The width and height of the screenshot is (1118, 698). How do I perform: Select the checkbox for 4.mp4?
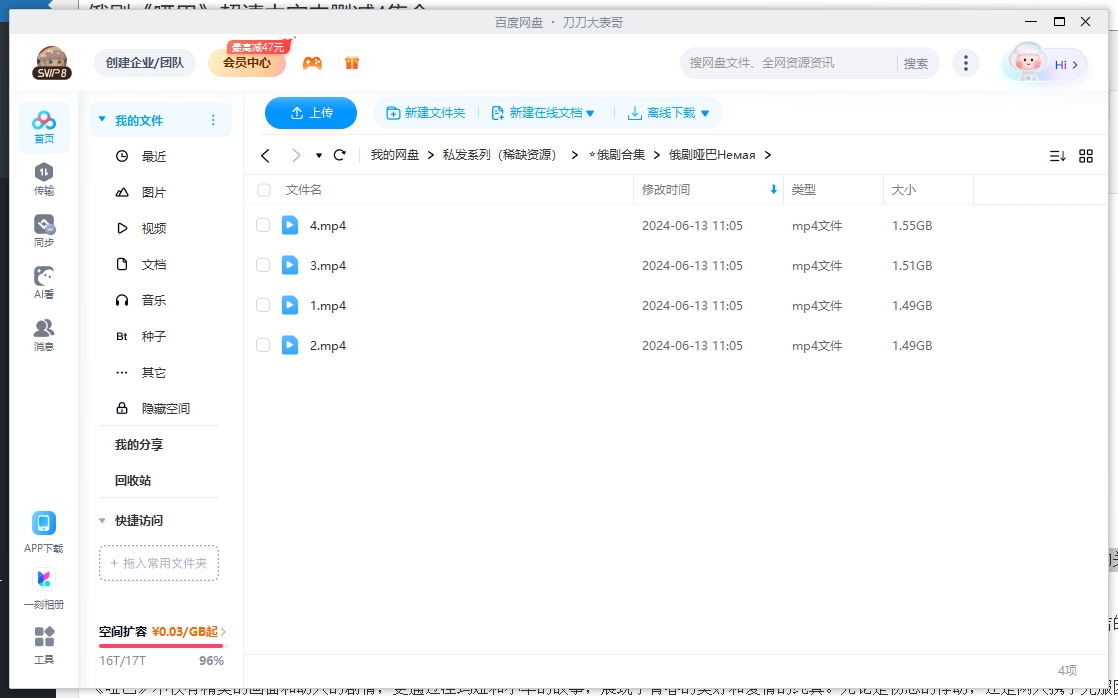click(263, 225)
